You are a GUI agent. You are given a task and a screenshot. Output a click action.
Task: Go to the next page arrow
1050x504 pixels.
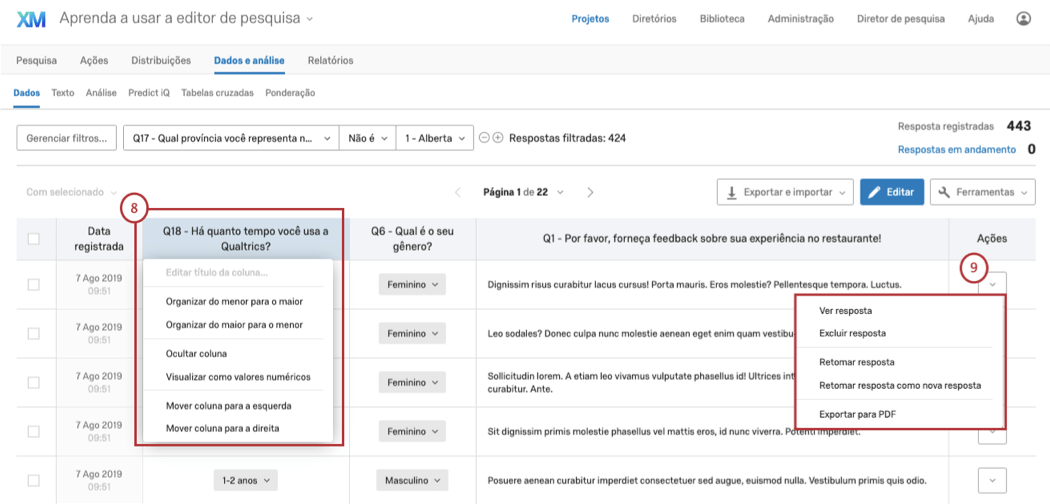coord(591,192)
